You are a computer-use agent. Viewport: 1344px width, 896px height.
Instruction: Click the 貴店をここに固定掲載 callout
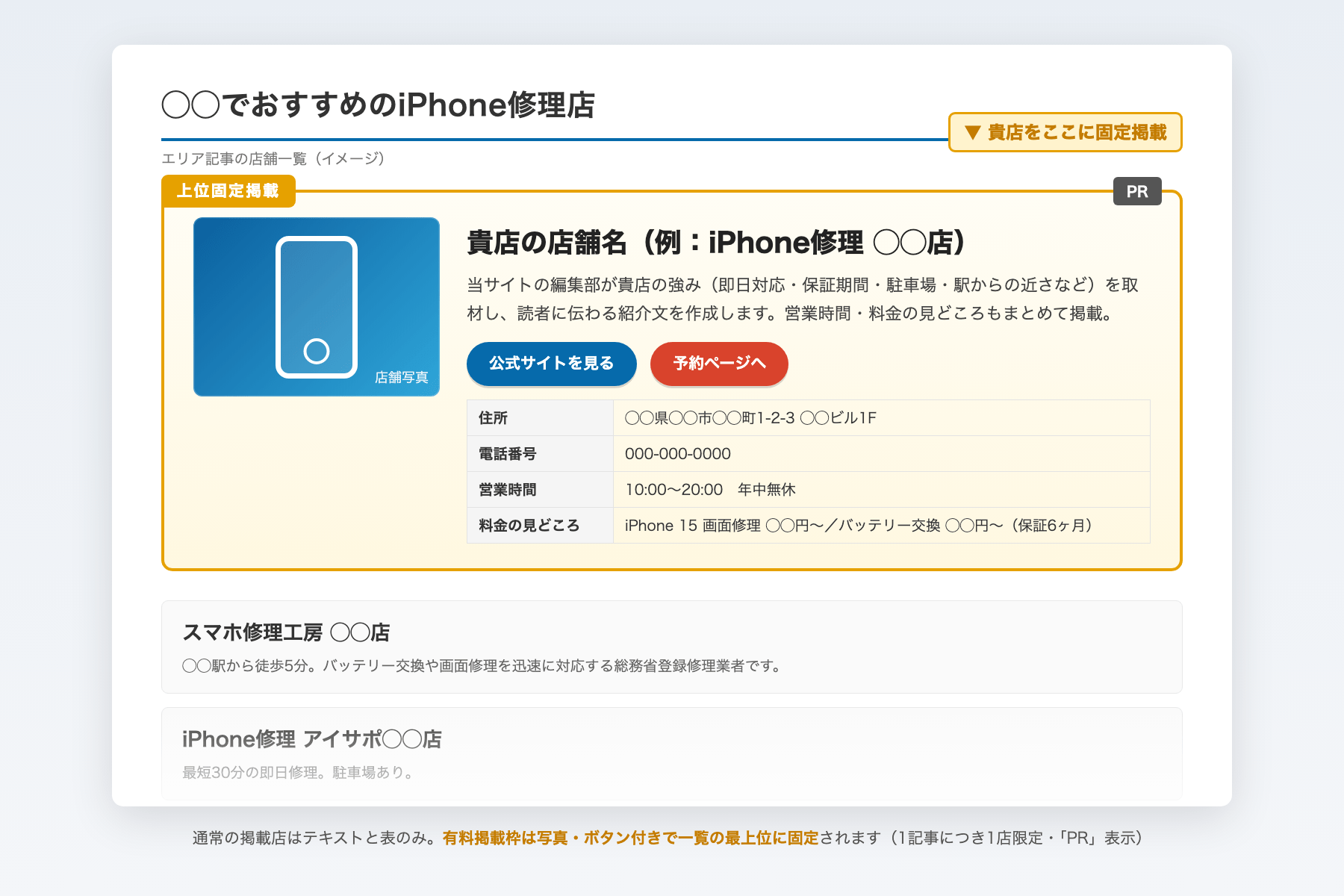(x=1065, y=132)
